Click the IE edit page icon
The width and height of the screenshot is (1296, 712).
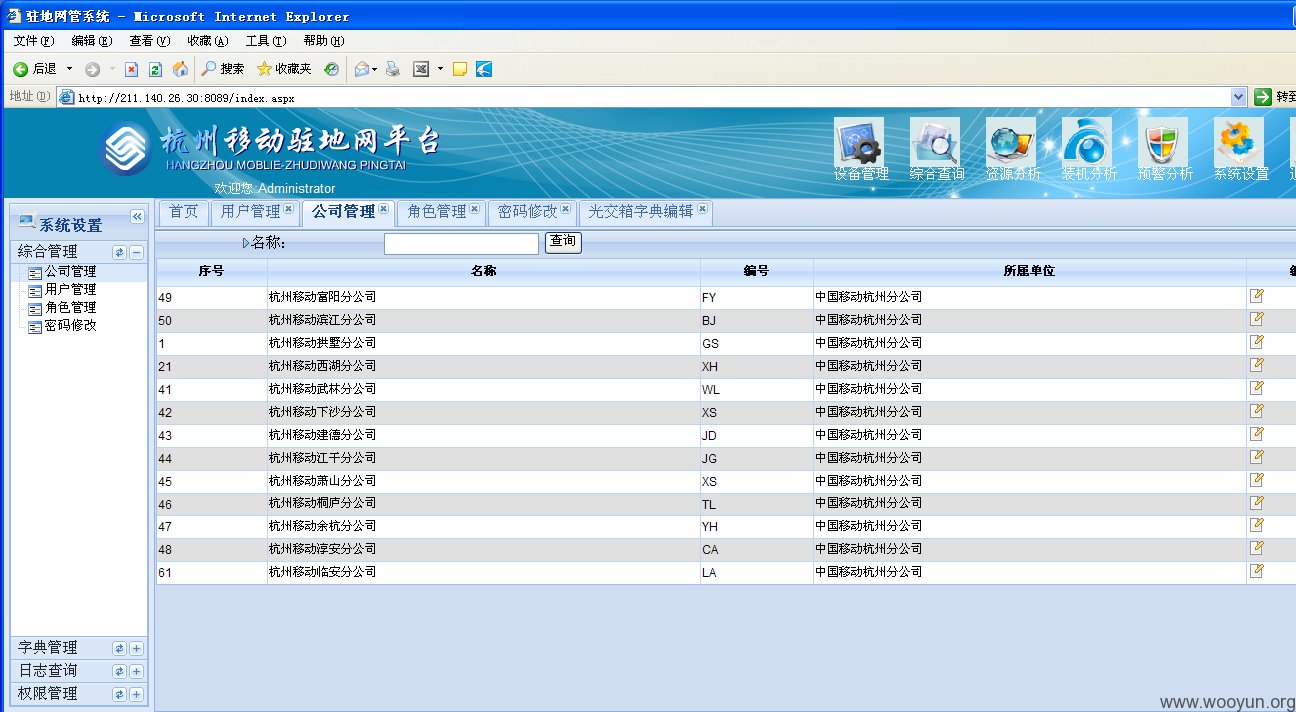(421, 69)
